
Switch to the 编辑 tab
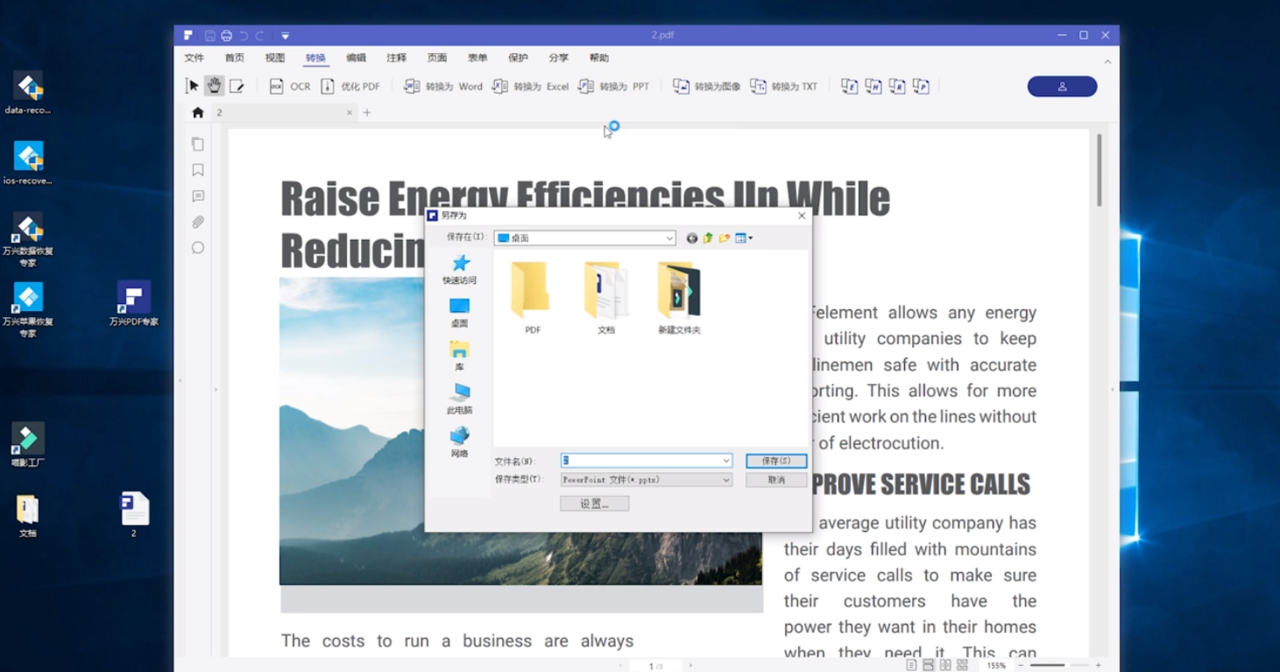356,58
